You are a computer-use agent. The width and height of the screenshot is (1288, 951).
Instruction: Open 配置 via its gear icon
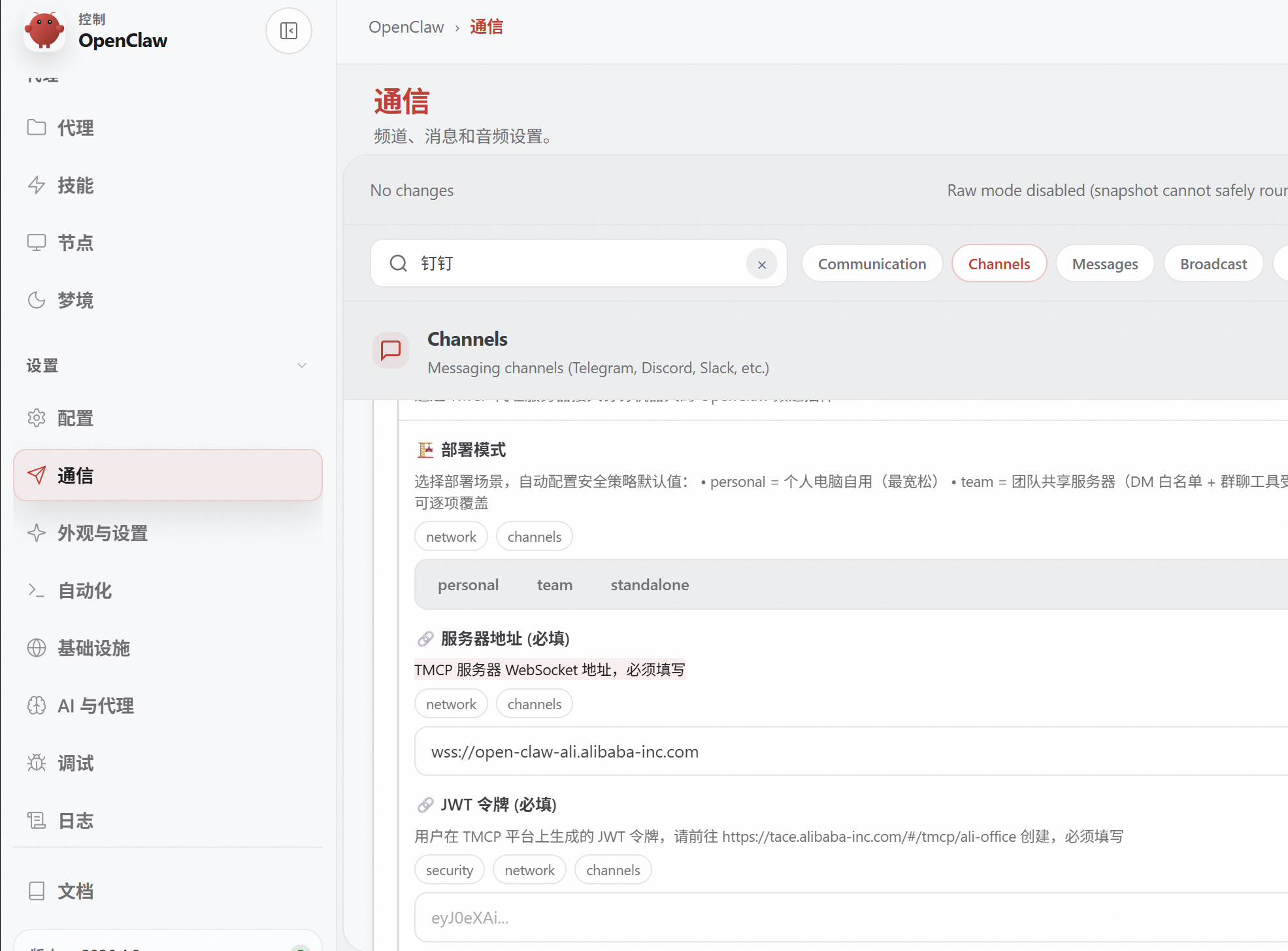pyautogui.click(x=37, y=418)
